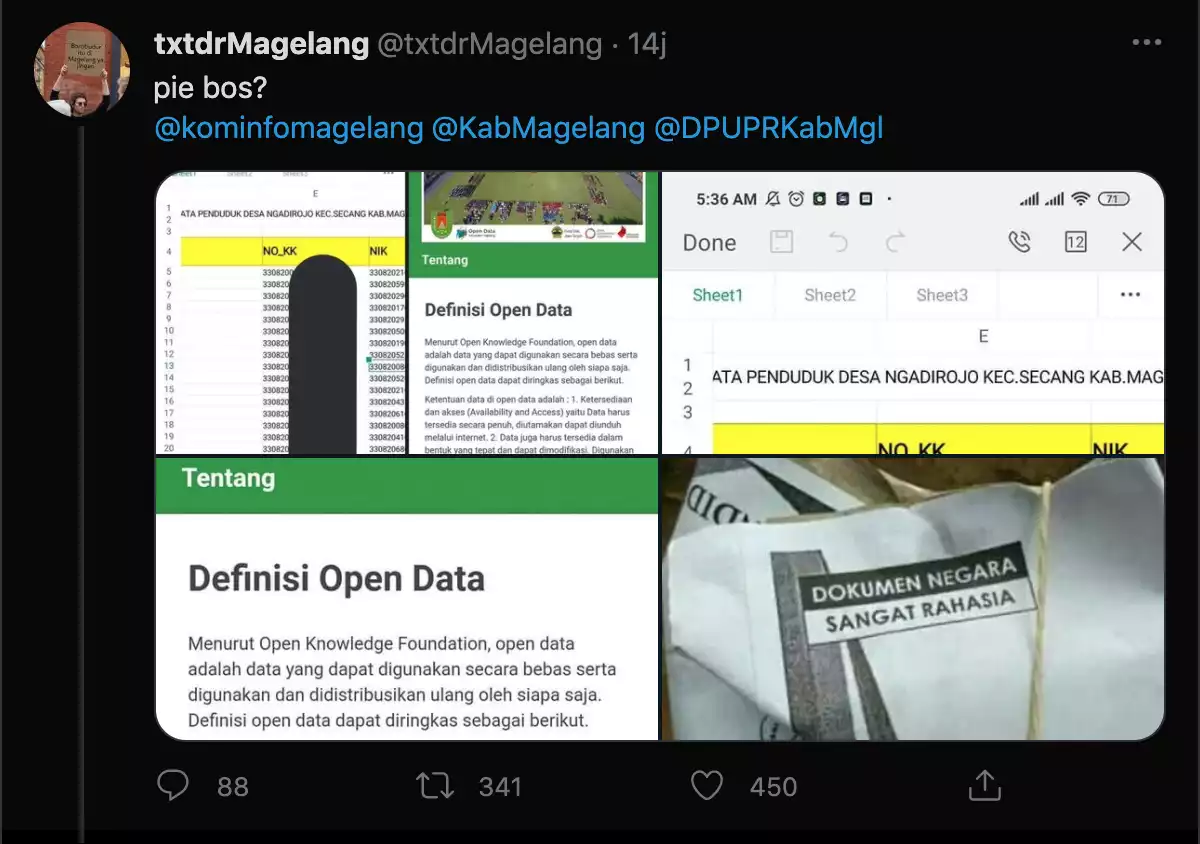Open the tweet's three-dot more menu
The image size is (1200, 844).
click(1146, 43)
